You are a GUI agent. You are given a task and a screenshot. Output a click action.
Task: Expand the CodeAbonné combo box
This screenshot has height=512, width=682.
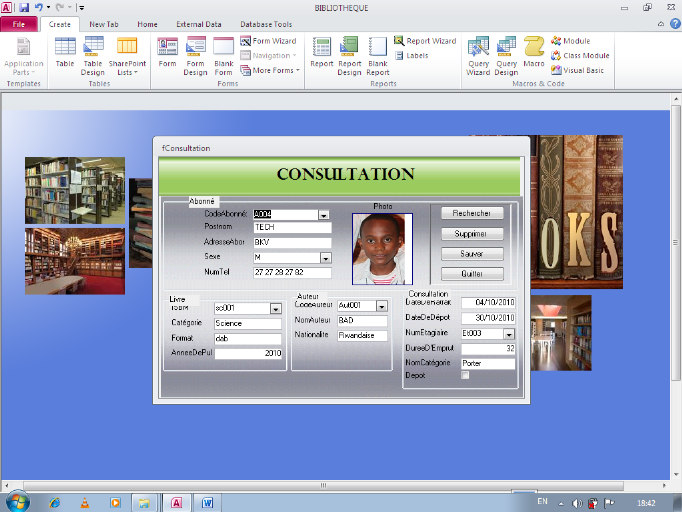[324, 214]
